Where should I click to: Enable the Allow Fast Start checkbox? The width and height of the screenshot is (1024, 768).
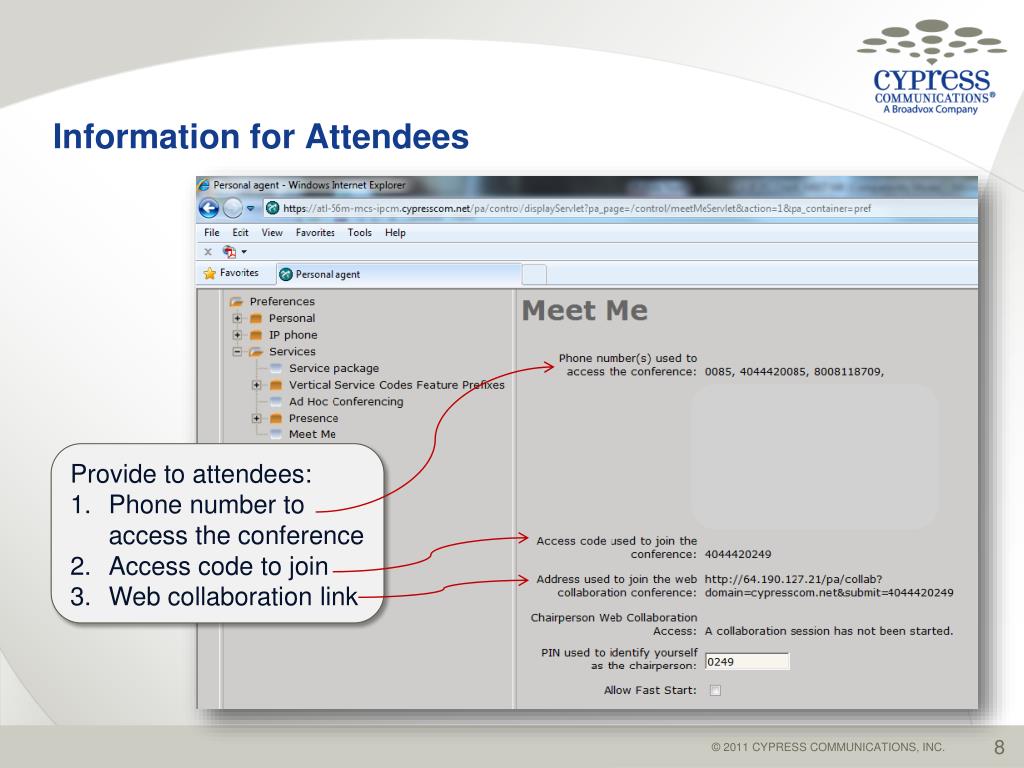716,690
